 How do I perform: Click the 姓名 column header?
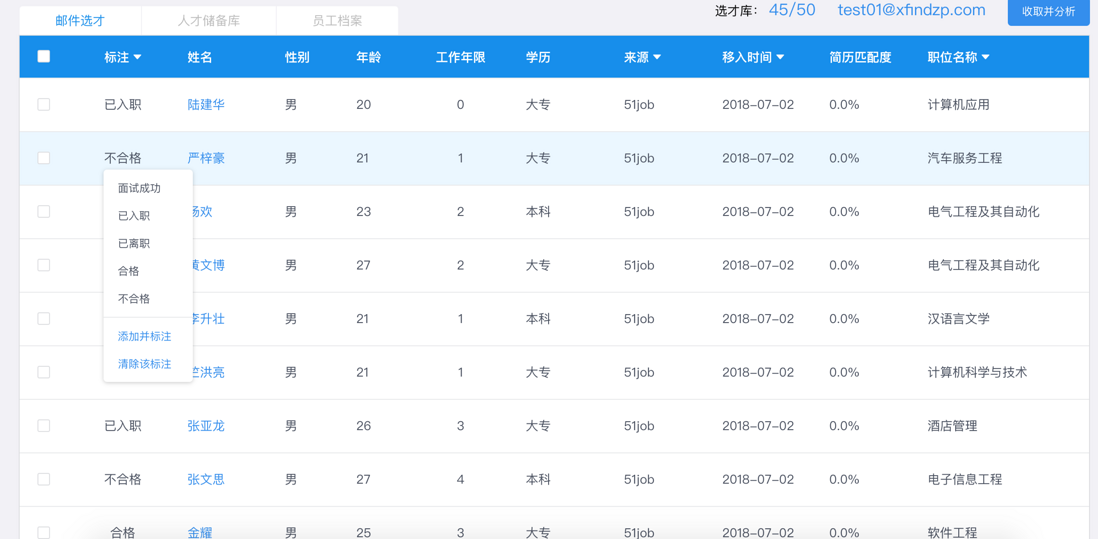200,57
